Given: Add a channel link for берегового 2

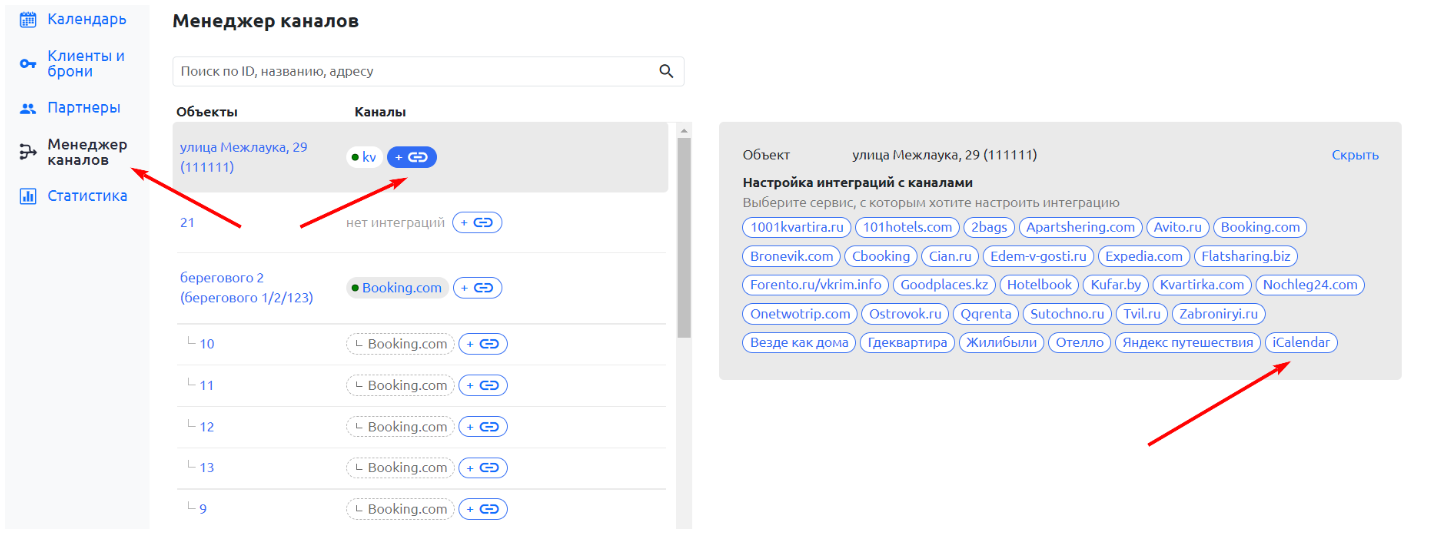Looking at the screenshot, I should (x=477, y=288).
